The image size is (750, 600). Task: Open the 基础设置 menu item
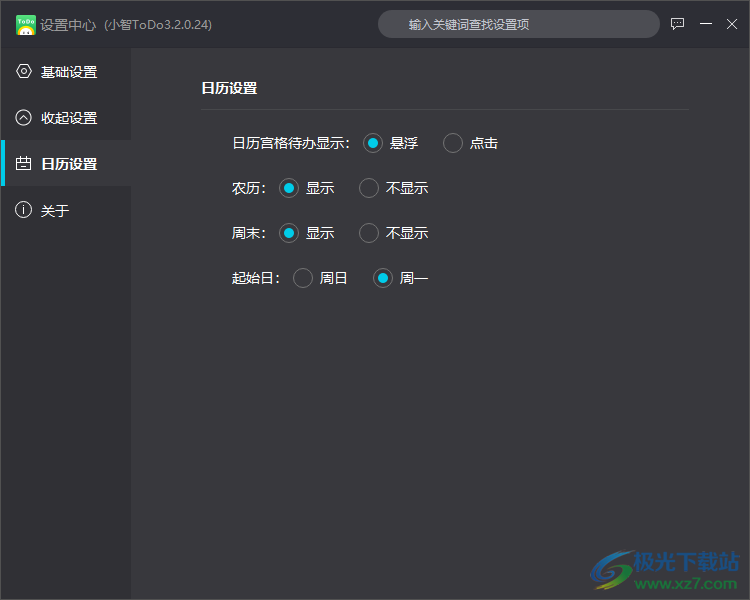pos(66,71)
